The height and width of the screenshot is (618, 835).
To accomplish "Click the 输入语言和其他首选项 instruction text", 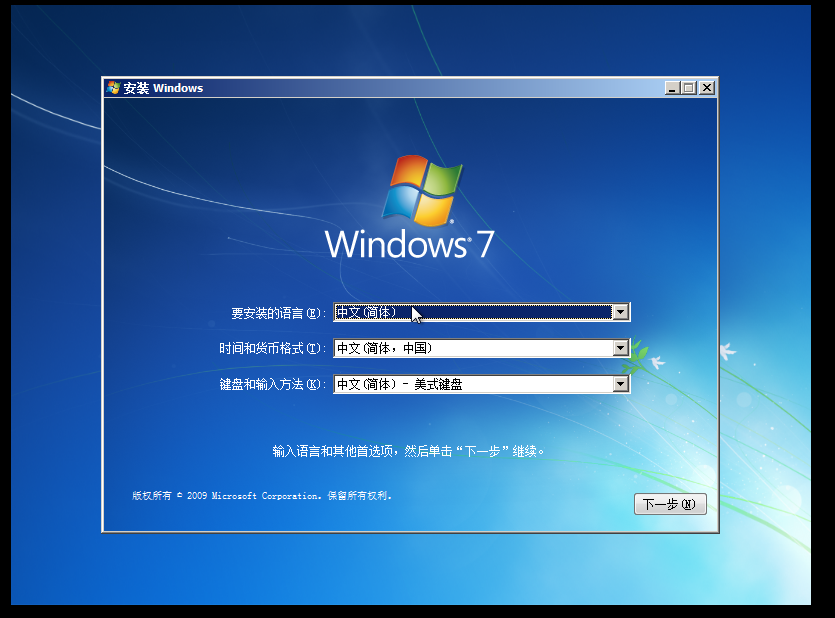I will tap(408, 451).
